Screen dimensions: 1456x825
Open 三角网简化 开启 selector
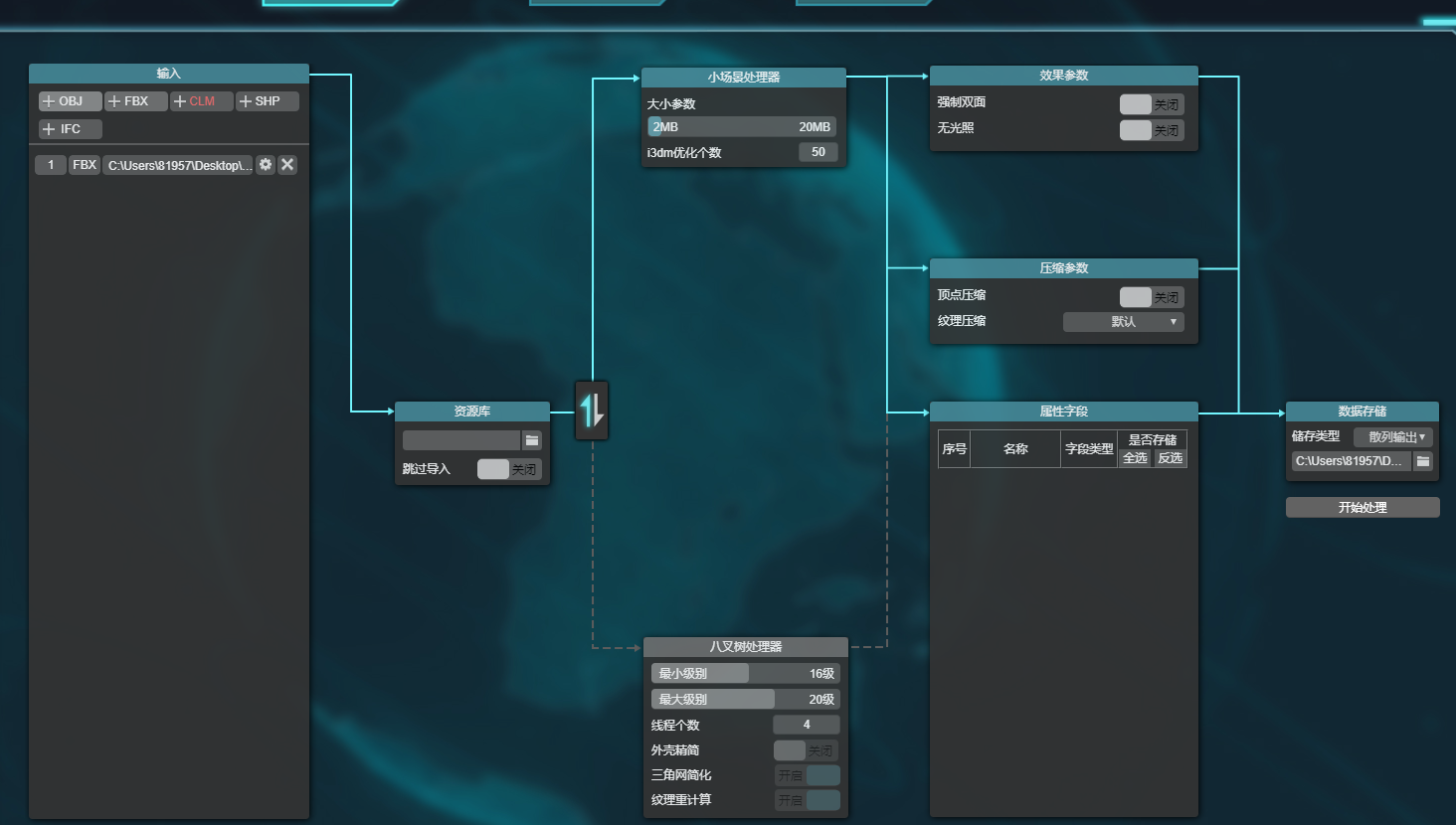[807, 774]
